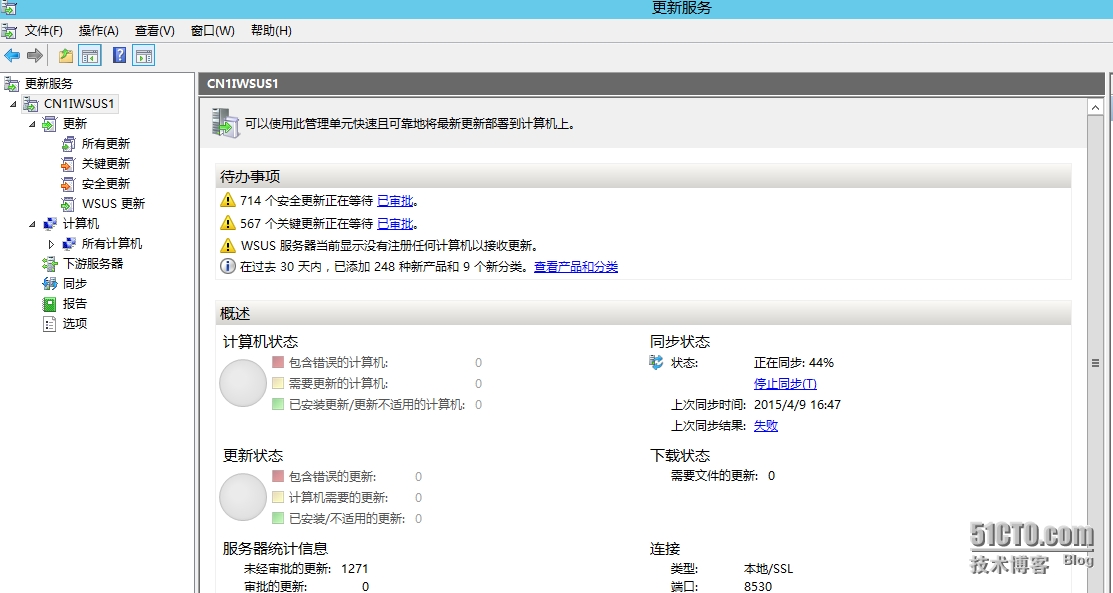Image resolution: width=1113 pixels, height=593 pixels.
Task: Click warning icon beside 714 个安全更新
Action: click(x=227, y=200)
